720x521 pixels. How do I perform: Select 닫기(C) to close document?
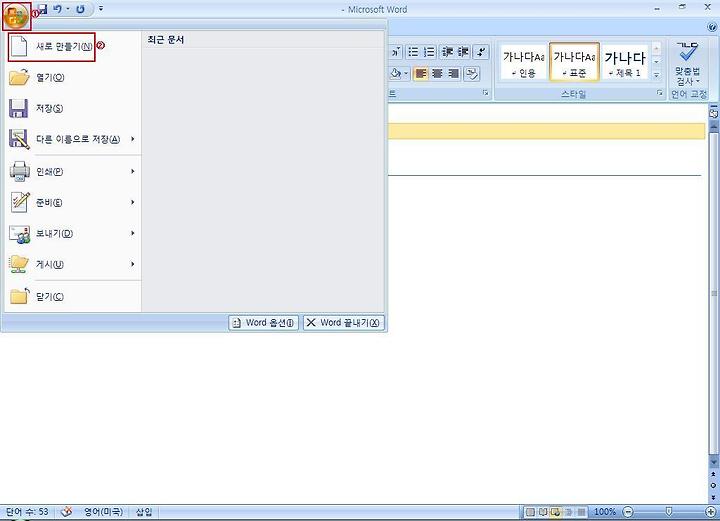[x=73, y=297]
